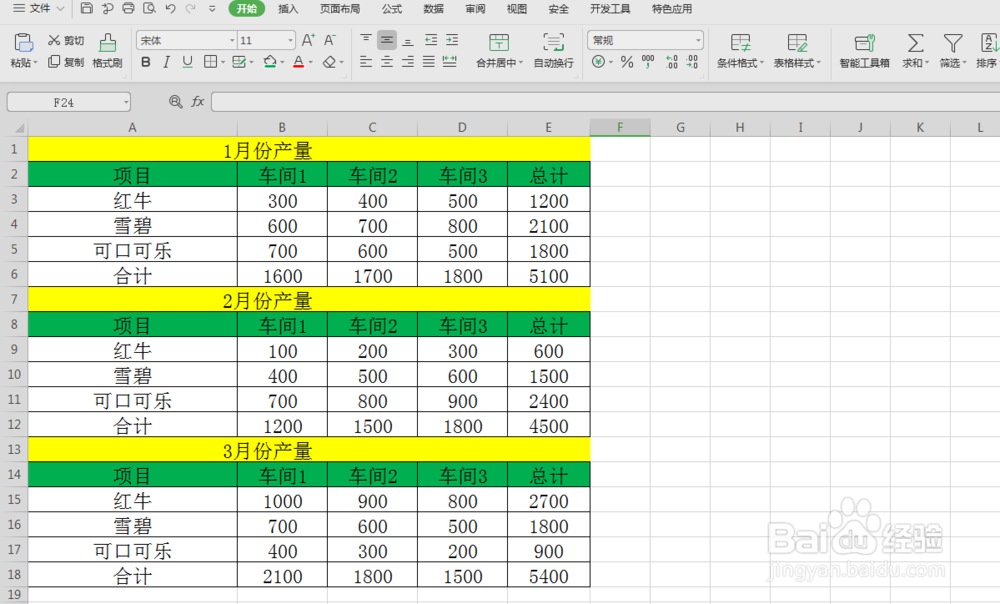Click the Filter (筛选) funnel icon
The image size is (1000, 604).
tap(953, 43)
